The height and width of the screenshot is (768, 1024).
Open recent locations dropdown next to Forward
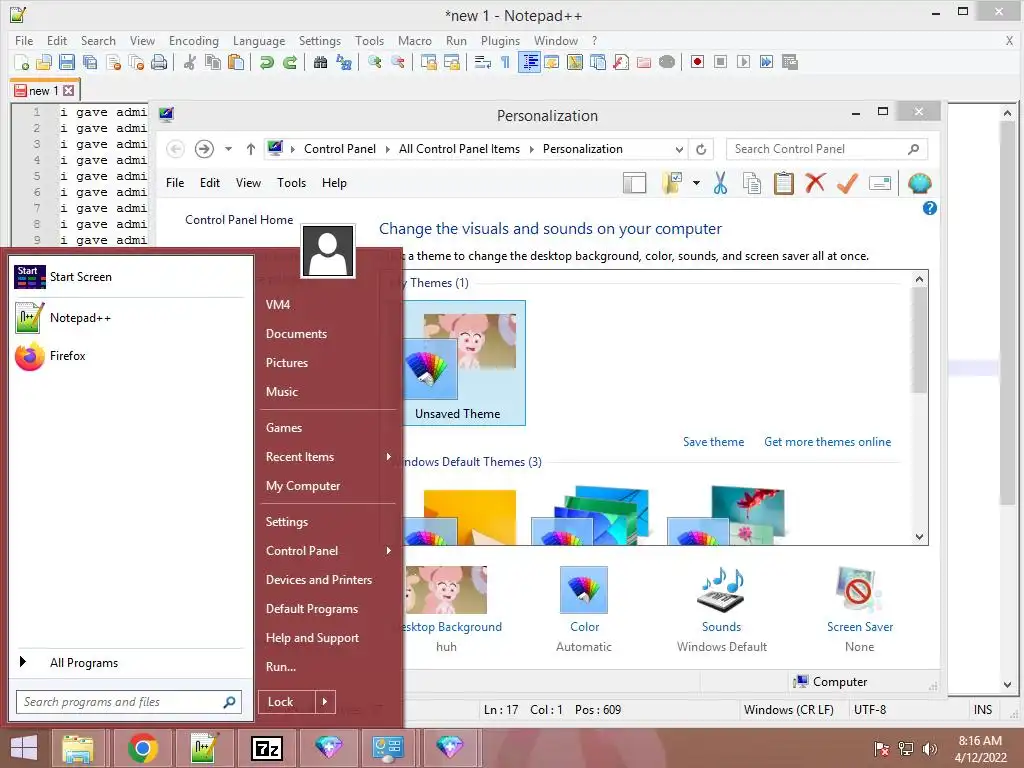tap(228, 149)
